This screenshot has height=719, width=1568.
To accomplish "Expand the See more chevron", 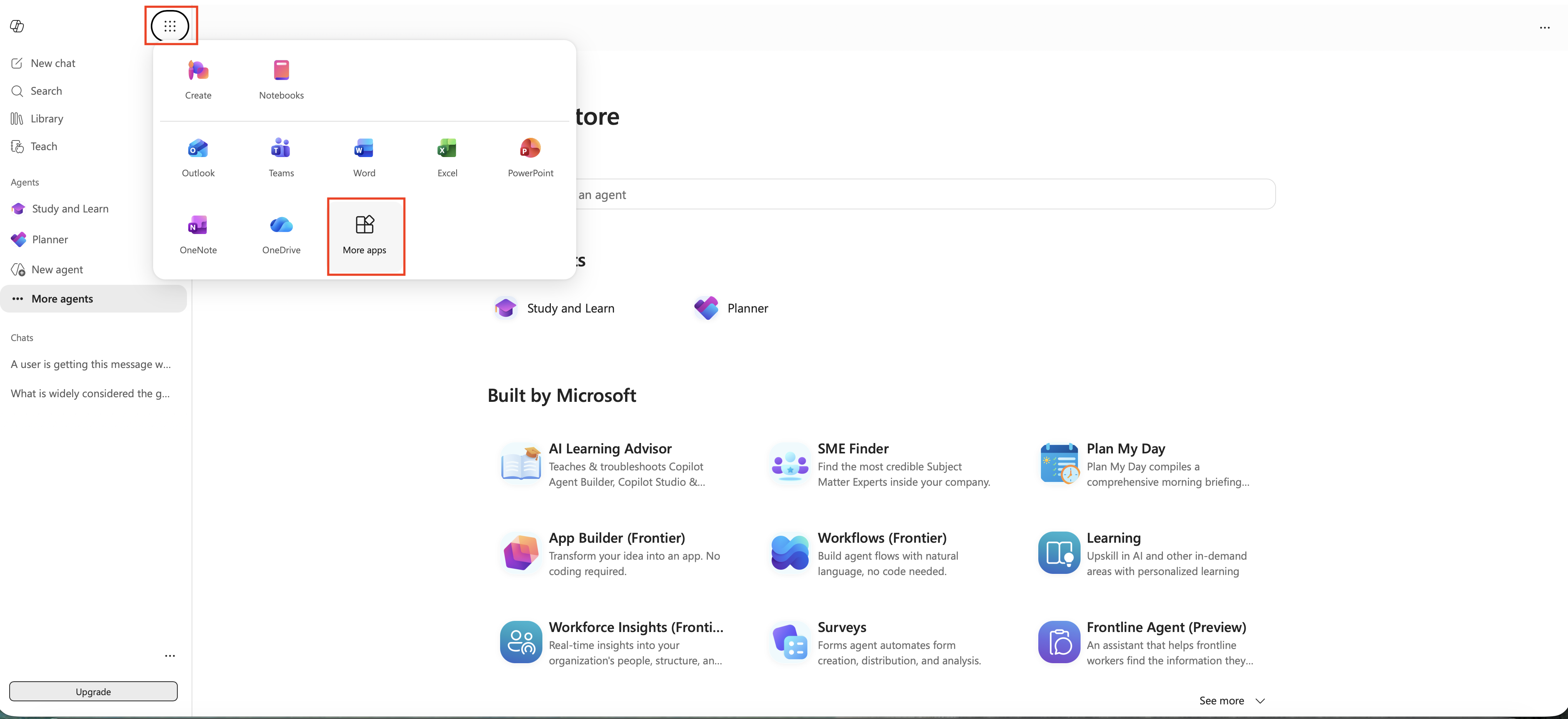I will (1260, 701).
